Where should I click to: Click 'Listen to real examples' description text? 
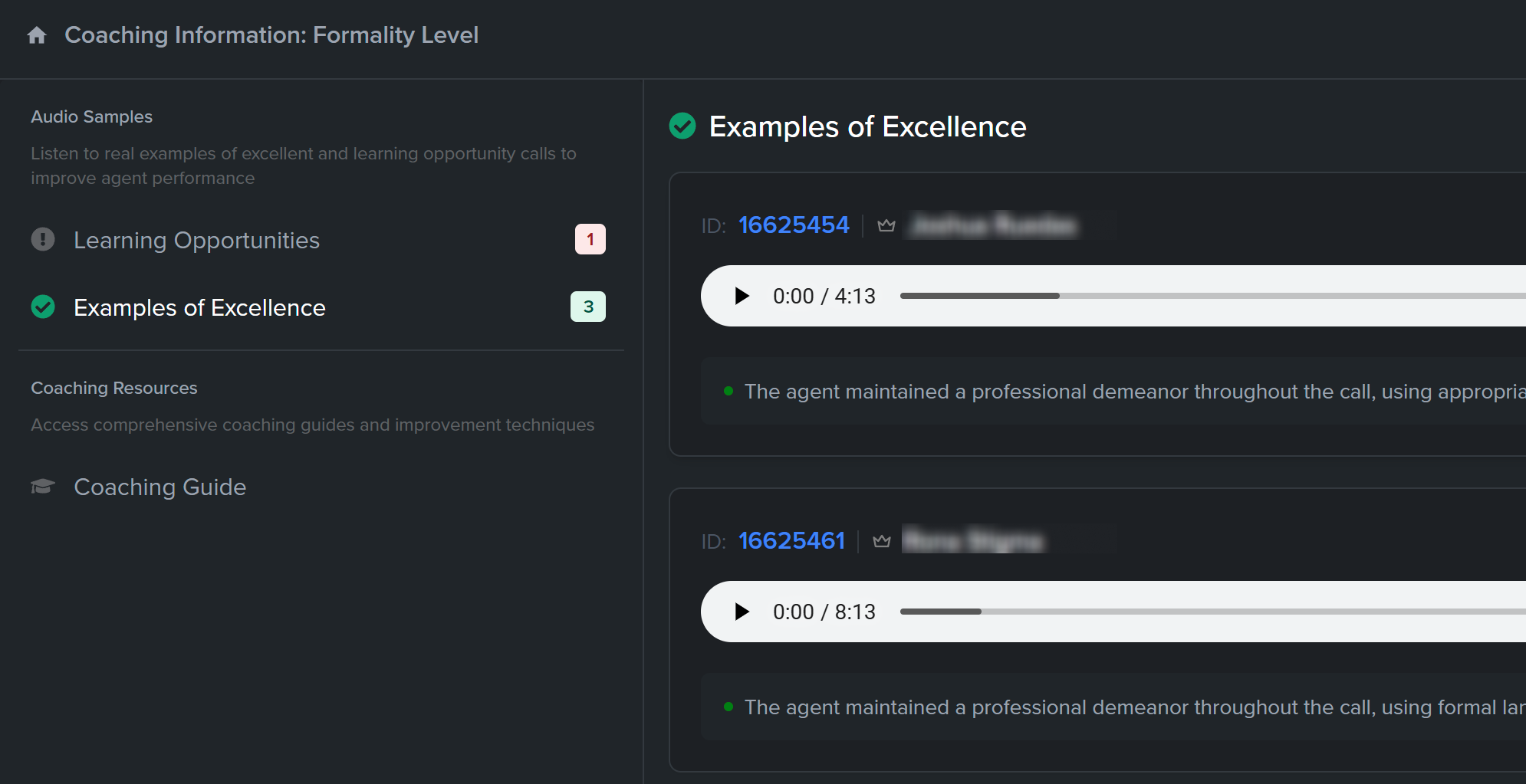pyautogui.click(x=304, y=166)
